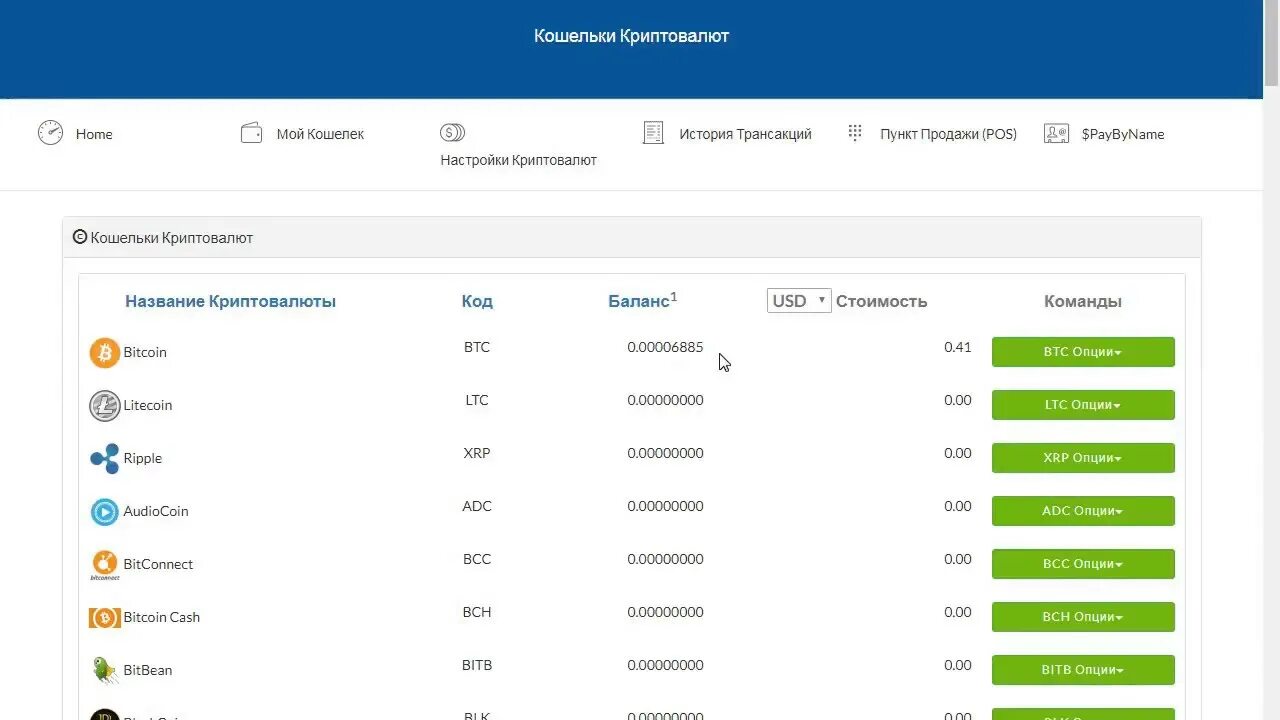Click the wallet icon beside Мой Кошелек
The height and width of the screenshot is (720, 1280).
tap(251, 133)
